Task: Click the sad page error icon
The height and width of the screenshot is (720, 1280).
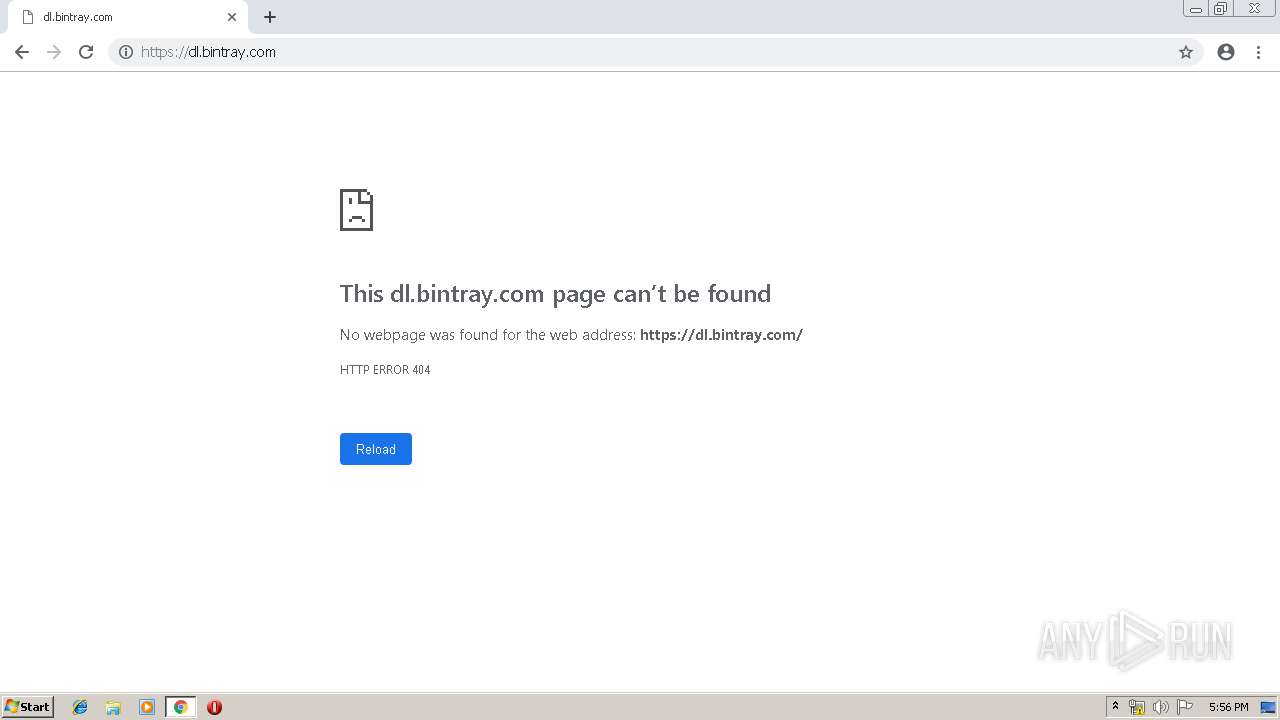Action: coord(356,210)
